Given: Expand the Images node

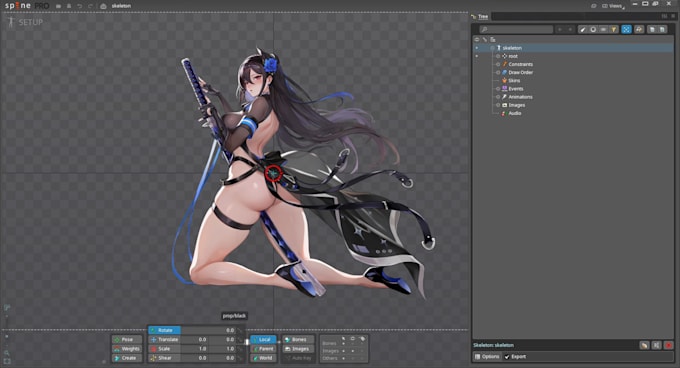Looking at the screenshot, I should tap(498, 105).
